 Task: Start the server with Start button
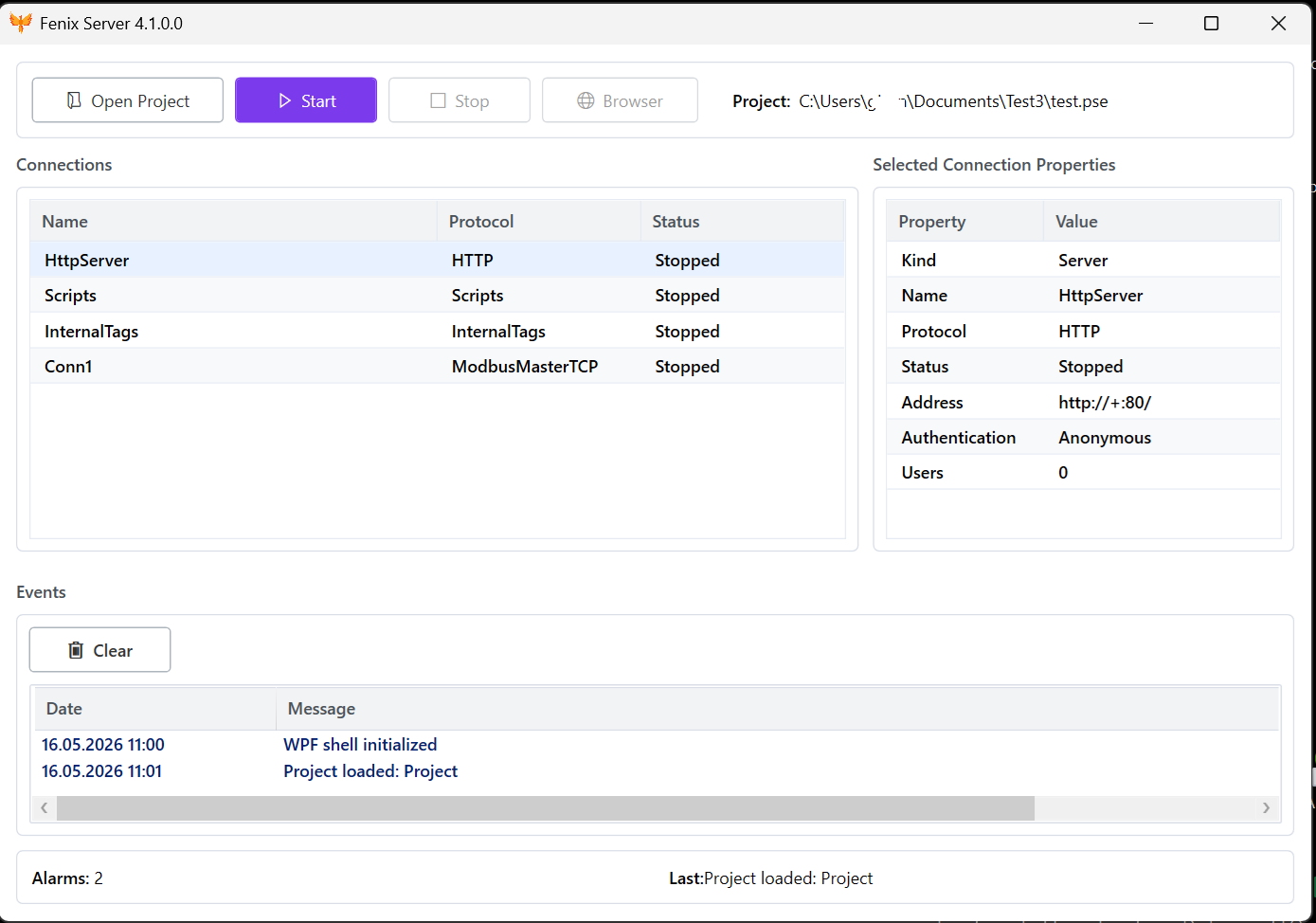click(306, 100)
